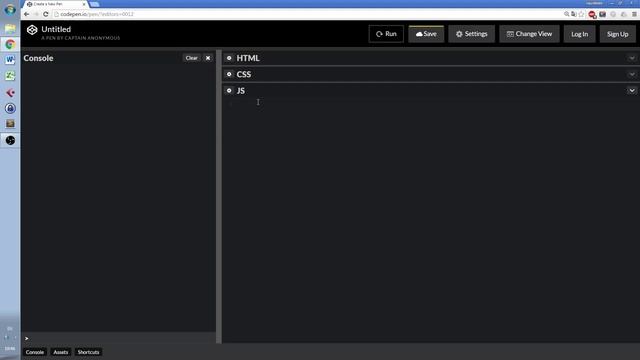Click the Captain Anonymous author text
The image size is (640, 360).
point(80,38)
